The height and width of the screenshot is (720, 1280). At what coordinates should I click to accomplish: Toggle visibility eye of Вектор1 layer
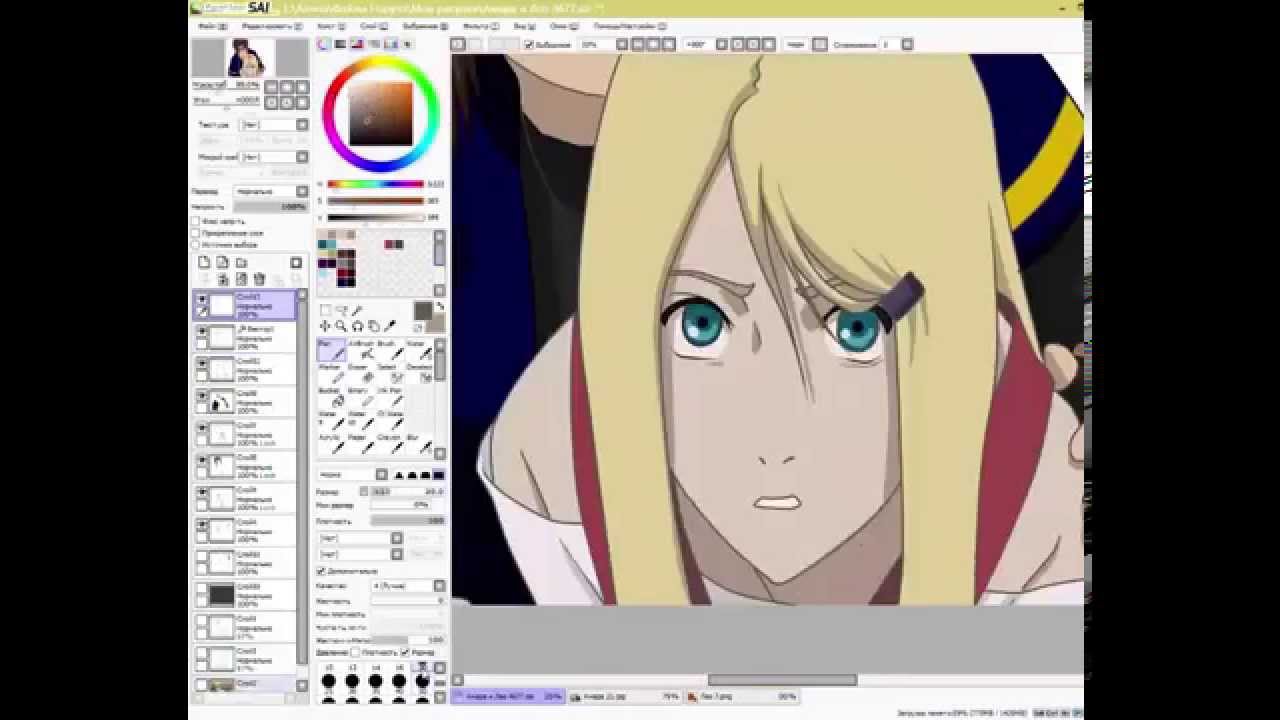coord(202,331)
